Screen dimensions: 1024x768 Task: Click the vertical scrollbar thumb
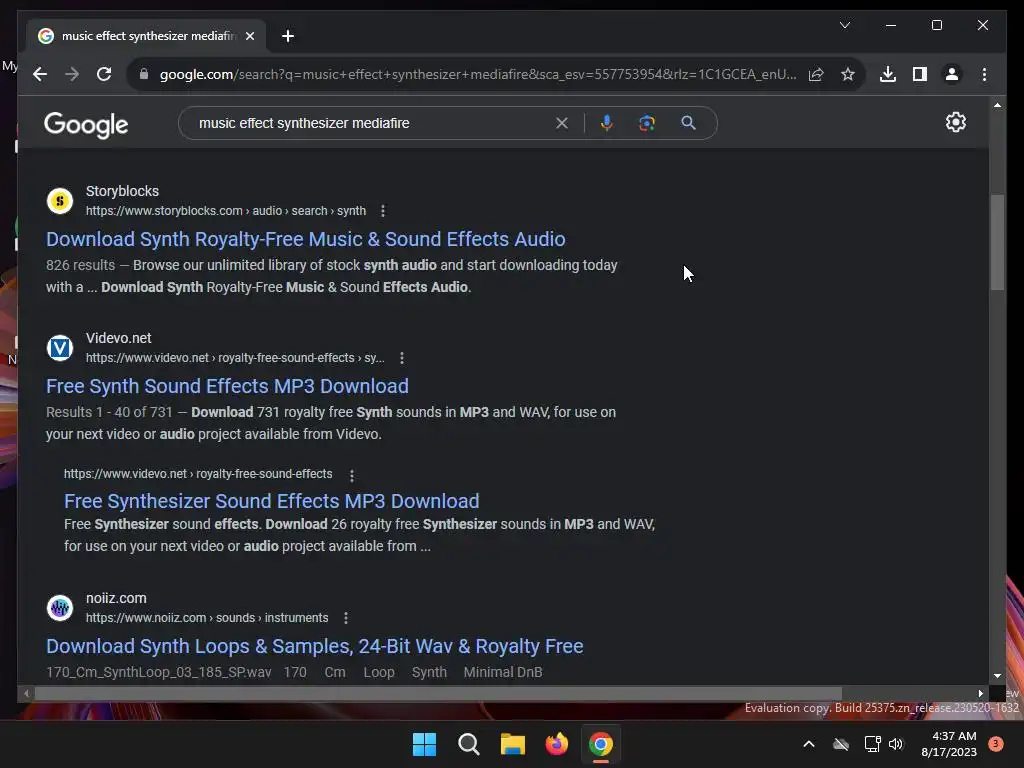click(997, 242)
